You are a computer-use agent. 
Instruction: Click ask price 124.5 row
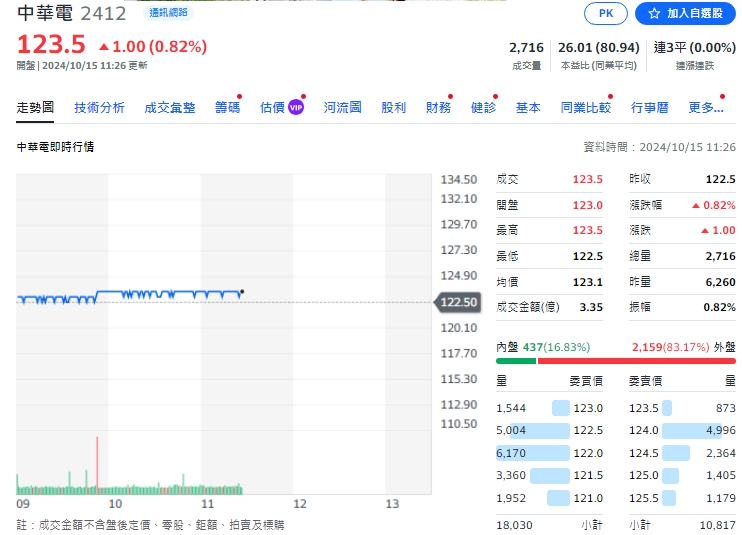tap(682, 453)
